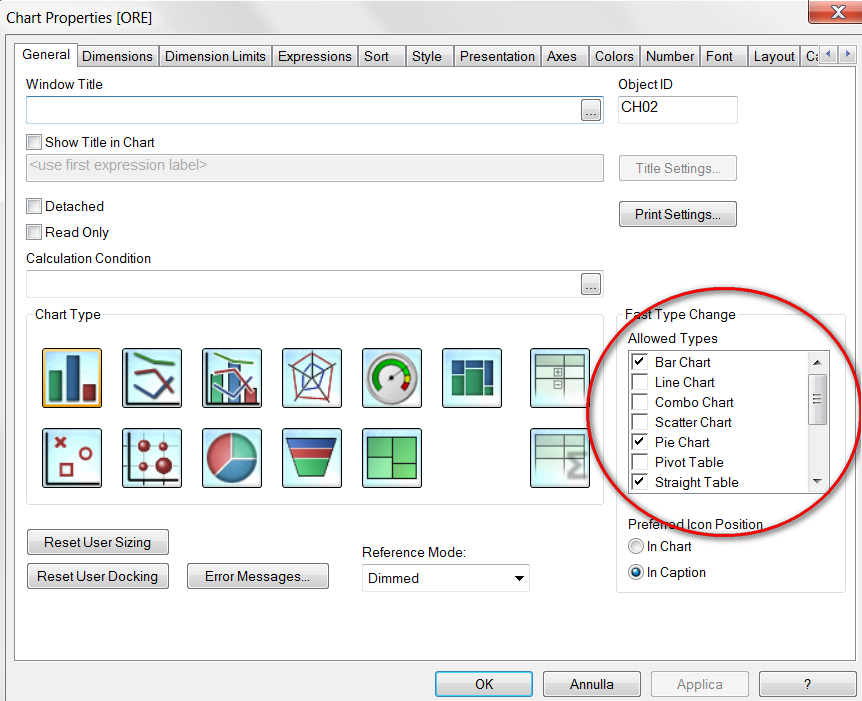Click the help question mark button

(x=807, y=684)
